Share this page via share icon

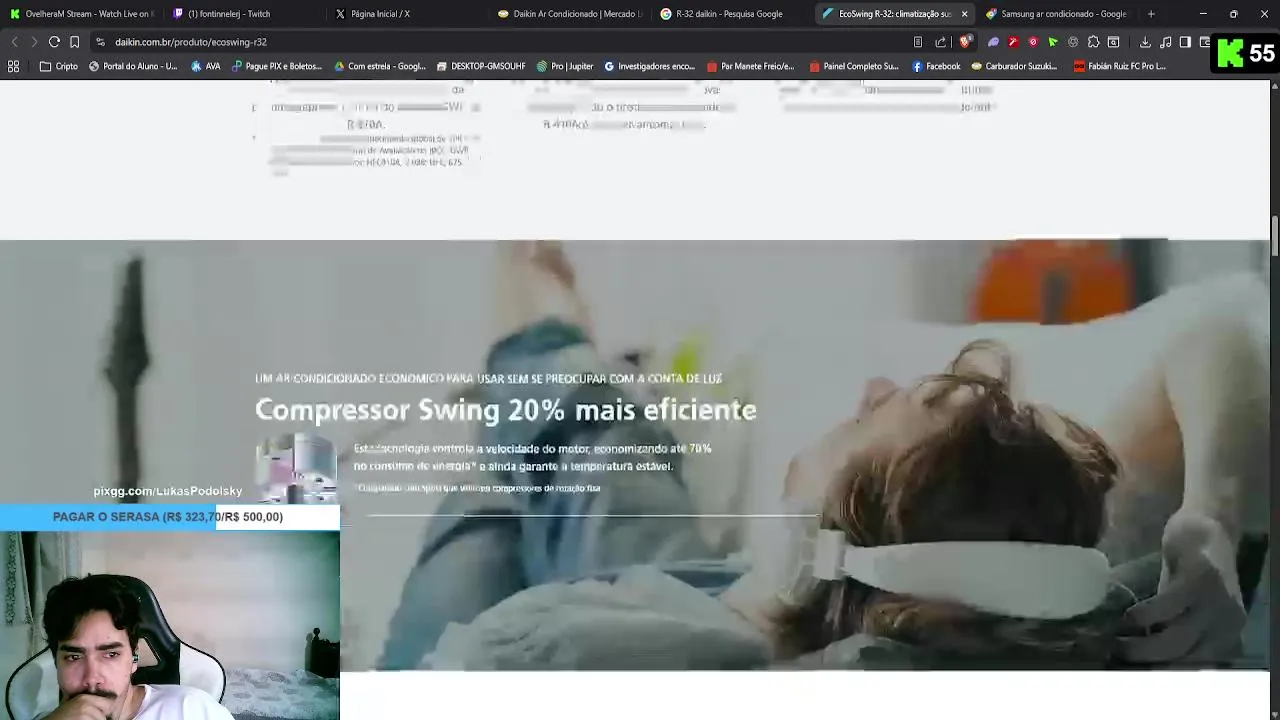click(x=941, y=42)
